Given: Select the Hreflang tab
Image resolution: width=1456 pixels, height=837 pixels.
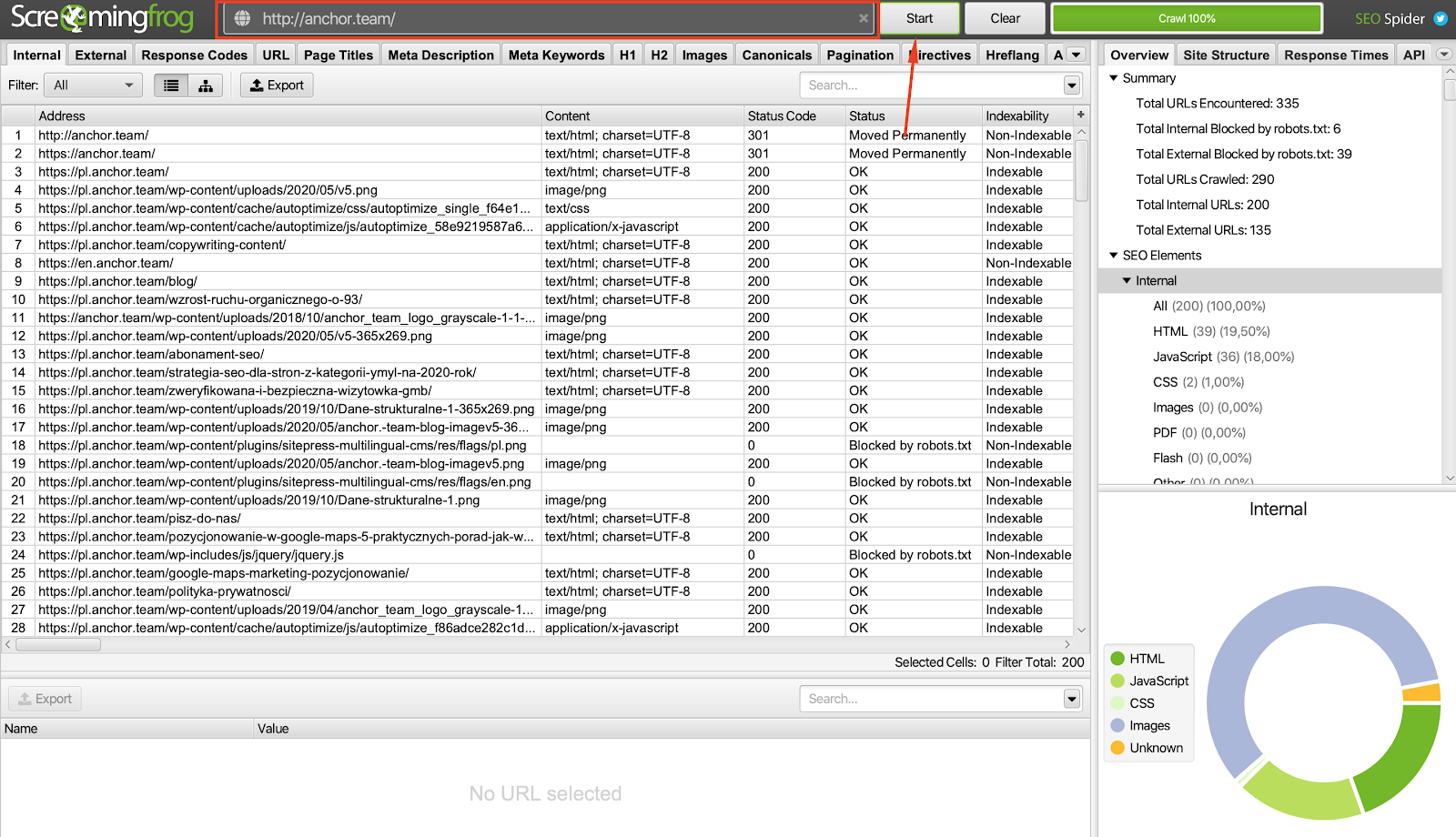Looking at the screenshot, I should [1012, 55].
